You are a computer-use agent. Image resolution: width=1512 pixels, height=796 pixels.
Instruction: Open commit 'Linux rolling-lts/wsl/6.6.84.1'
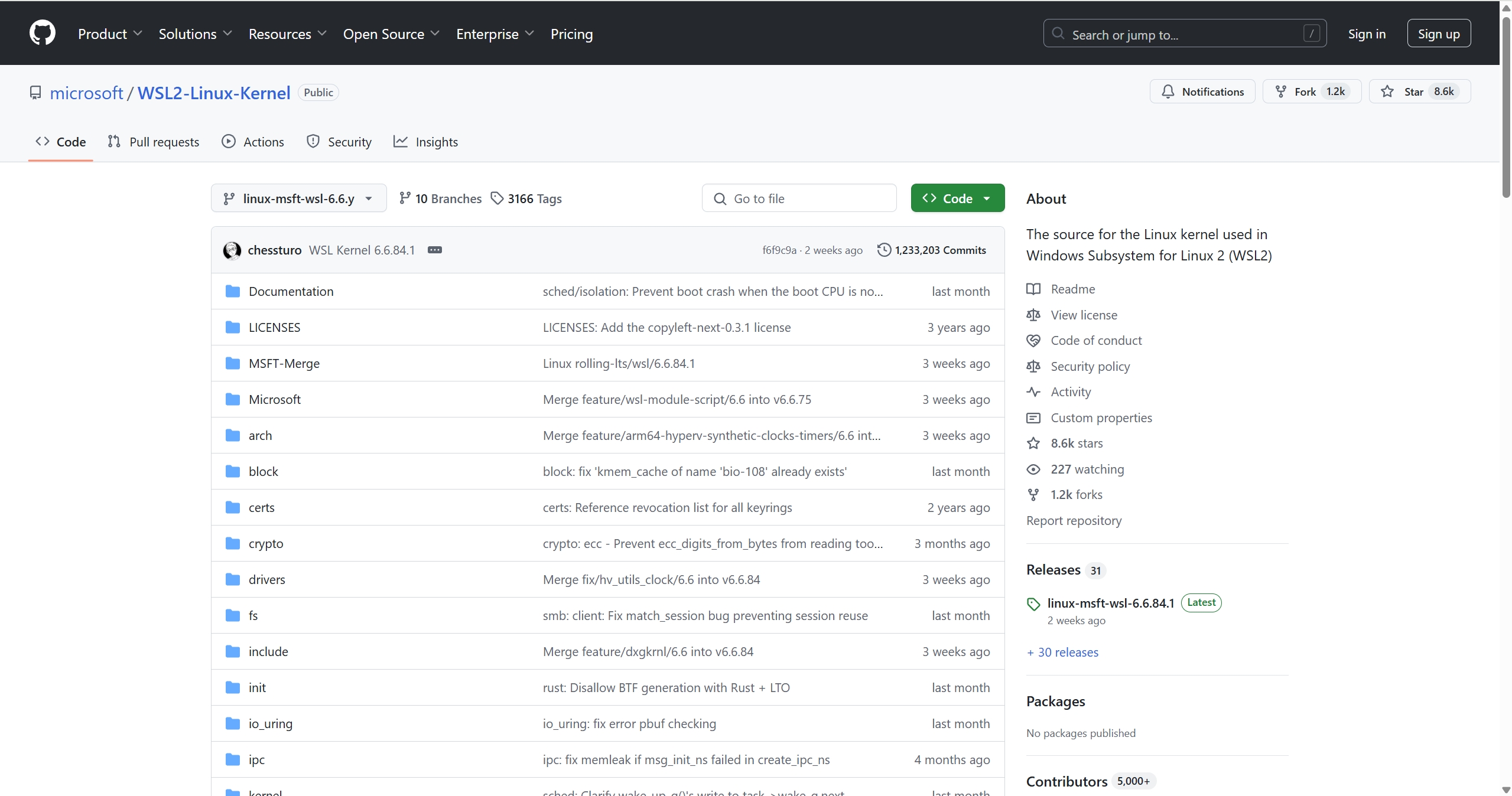point(619,363)
